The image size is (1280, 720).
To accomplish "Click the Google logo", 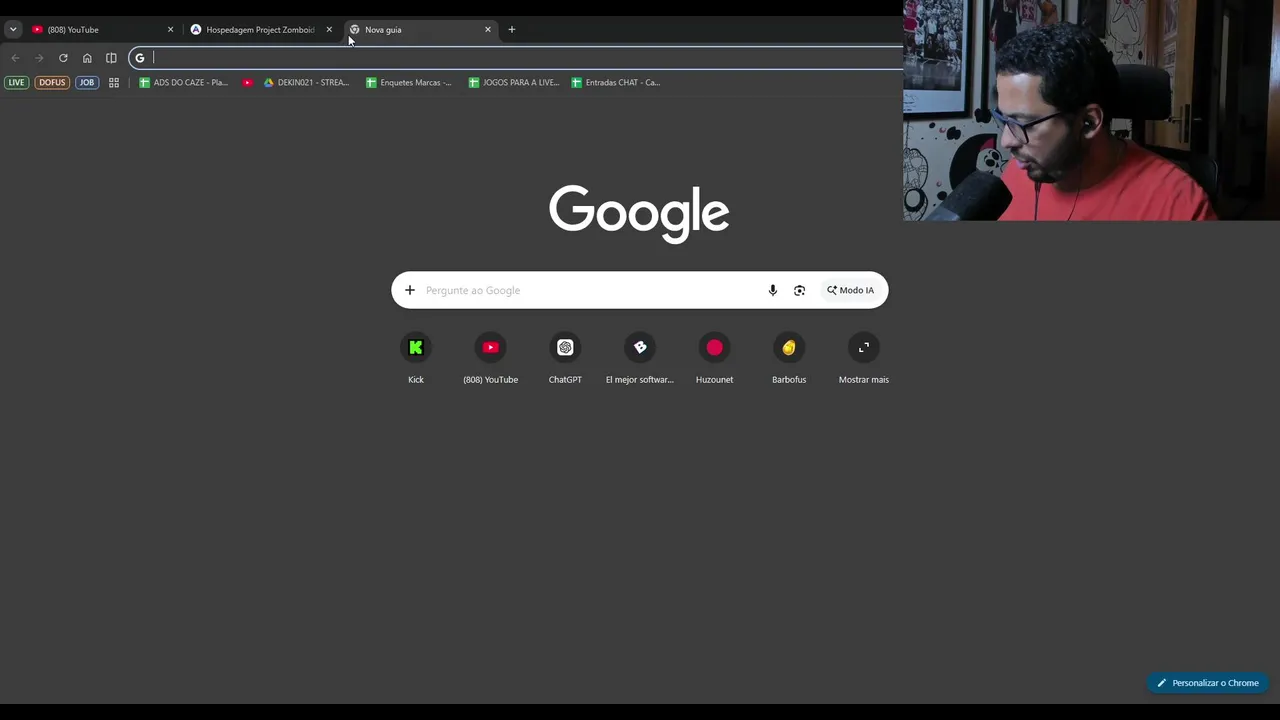I will tap(639, 213).
